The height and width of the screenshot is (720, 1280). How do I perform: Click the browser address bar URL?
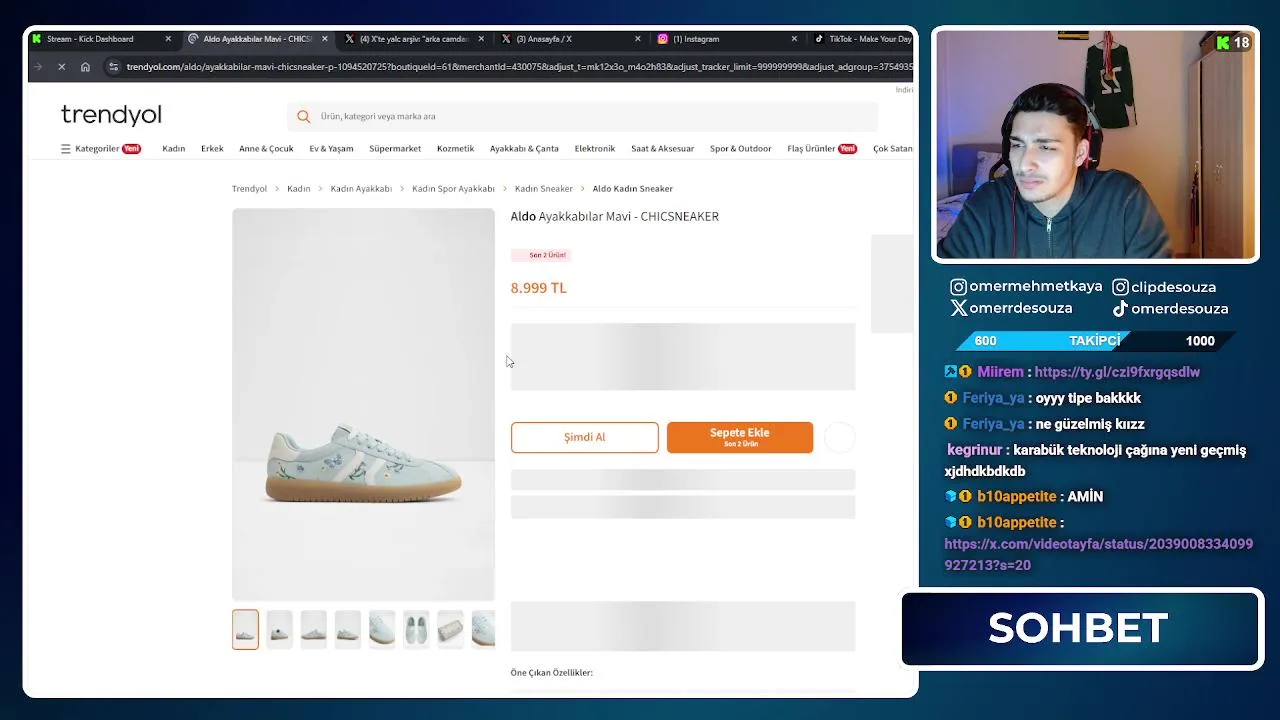click(519, 67)
